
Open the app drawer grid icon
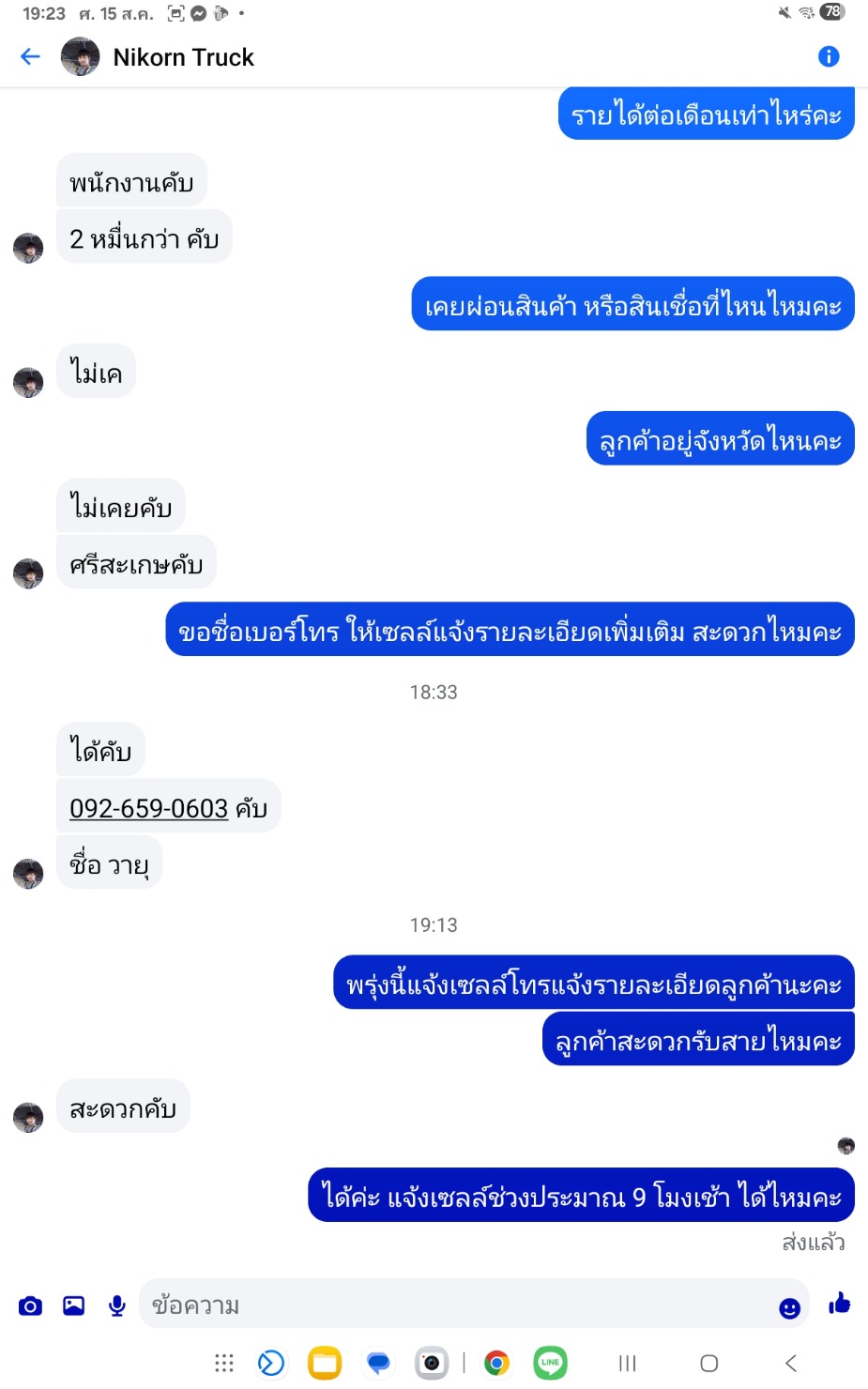[x=223, y=1363]
